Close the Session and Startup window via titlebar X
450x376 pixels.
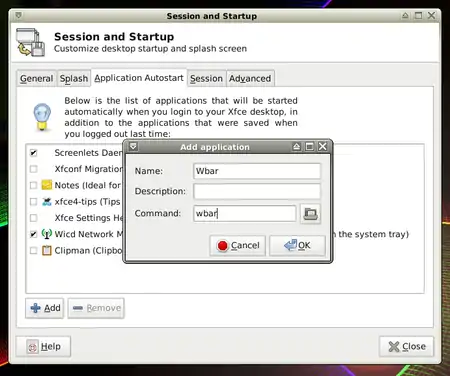tap(431, 15)
